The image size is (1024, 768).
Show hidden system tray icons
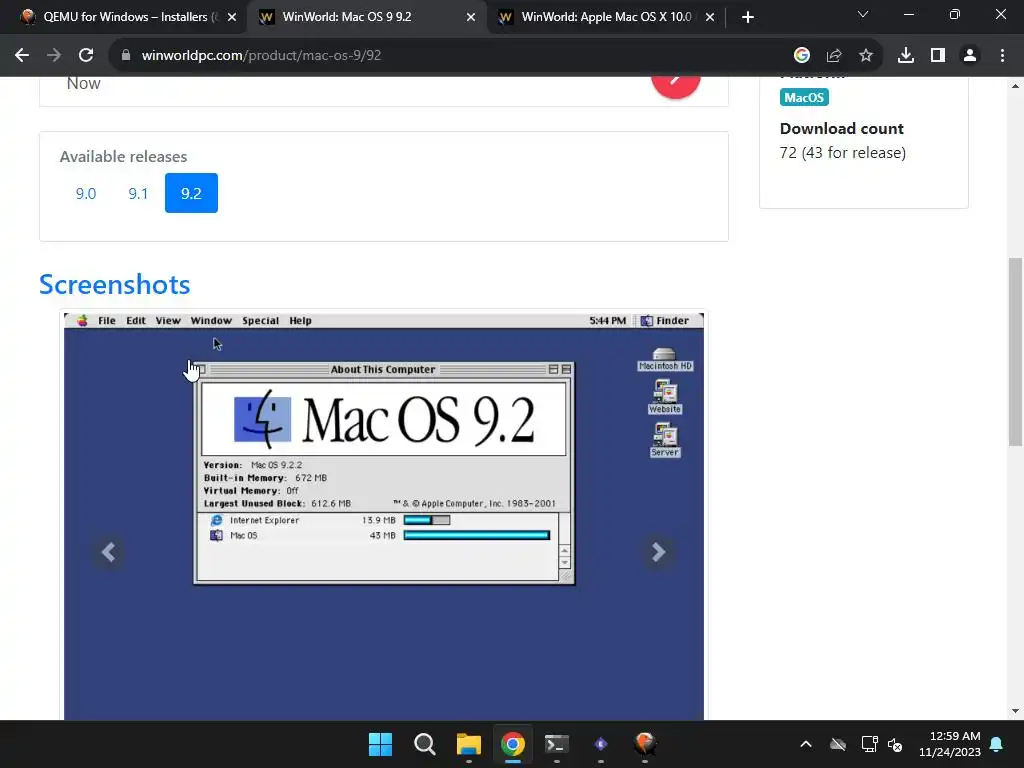(x=806, y=744)
